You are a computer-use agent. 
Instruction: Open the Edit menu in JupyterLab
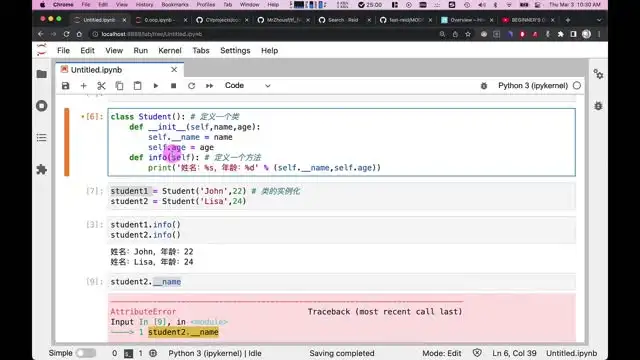pos(87,51)
